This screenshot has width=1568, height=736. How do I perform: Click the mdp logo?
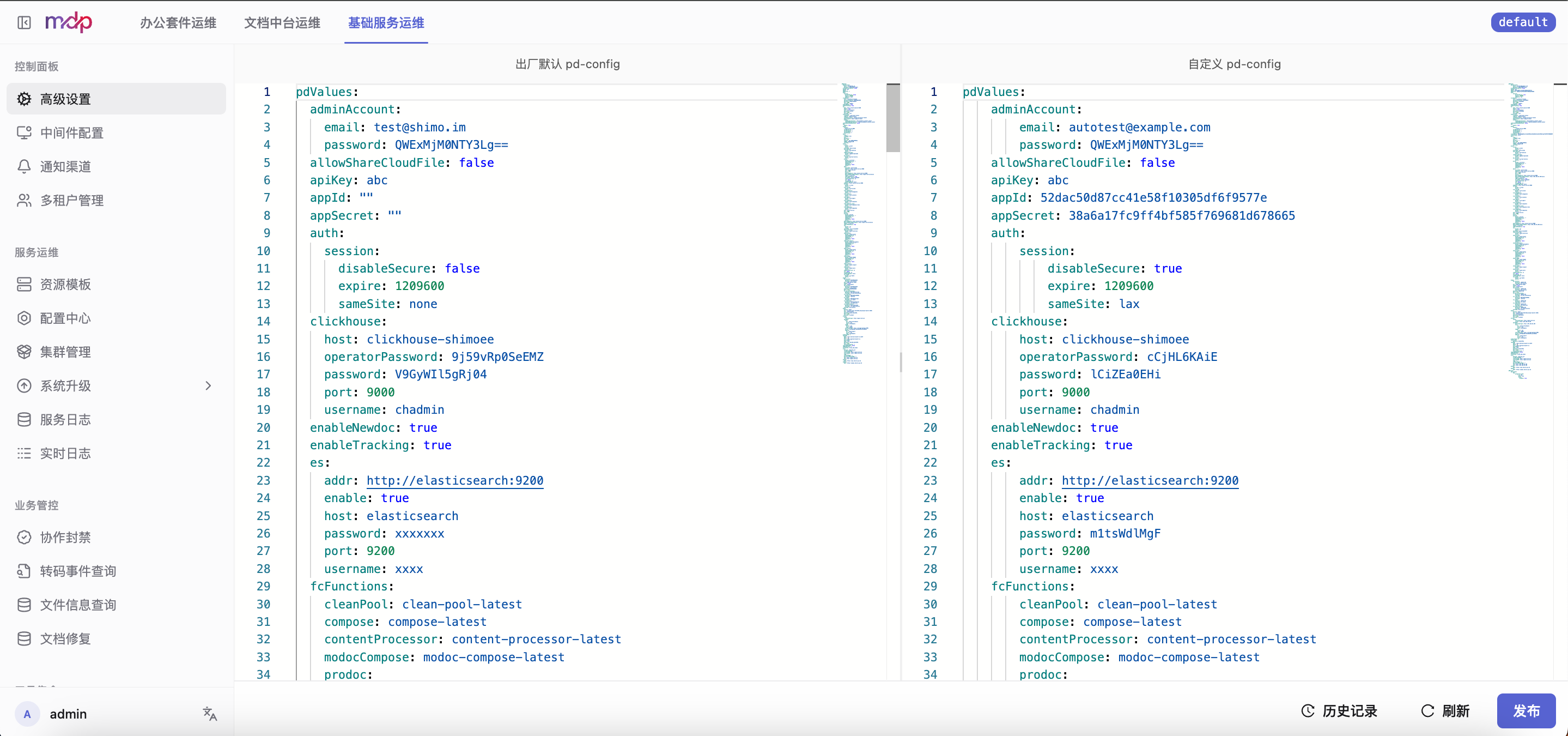coord(69,22)
